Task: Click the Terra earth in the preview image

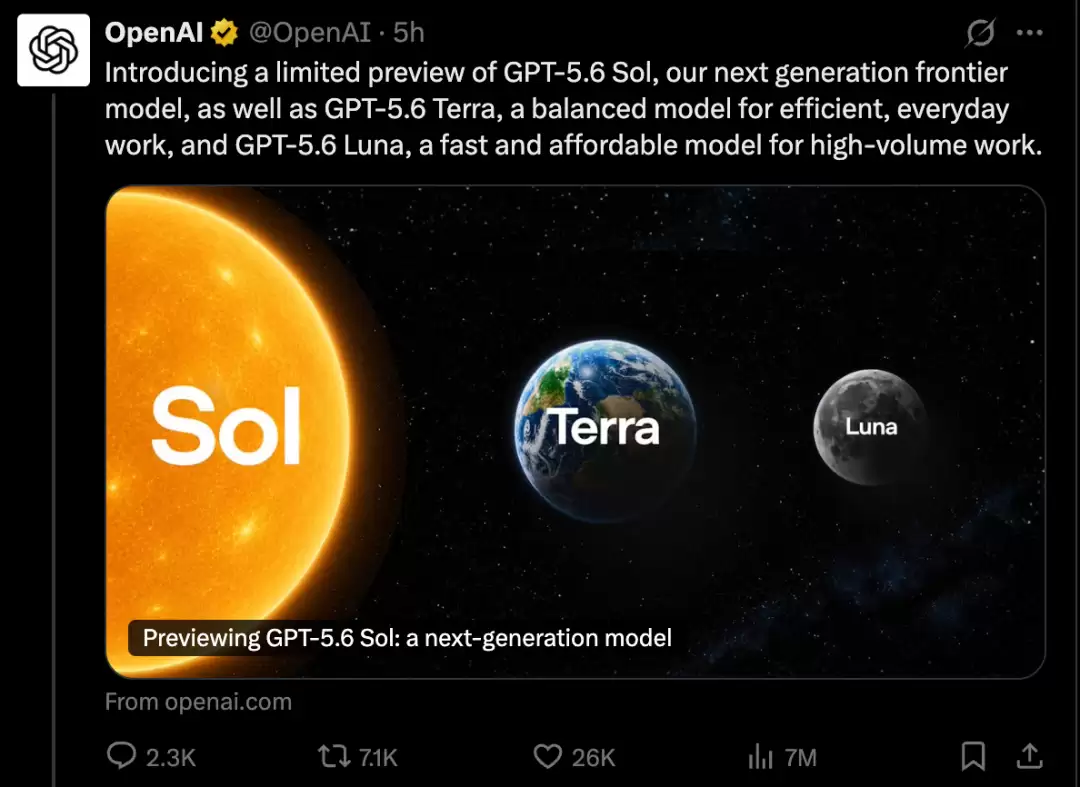Action: [605, 429]
